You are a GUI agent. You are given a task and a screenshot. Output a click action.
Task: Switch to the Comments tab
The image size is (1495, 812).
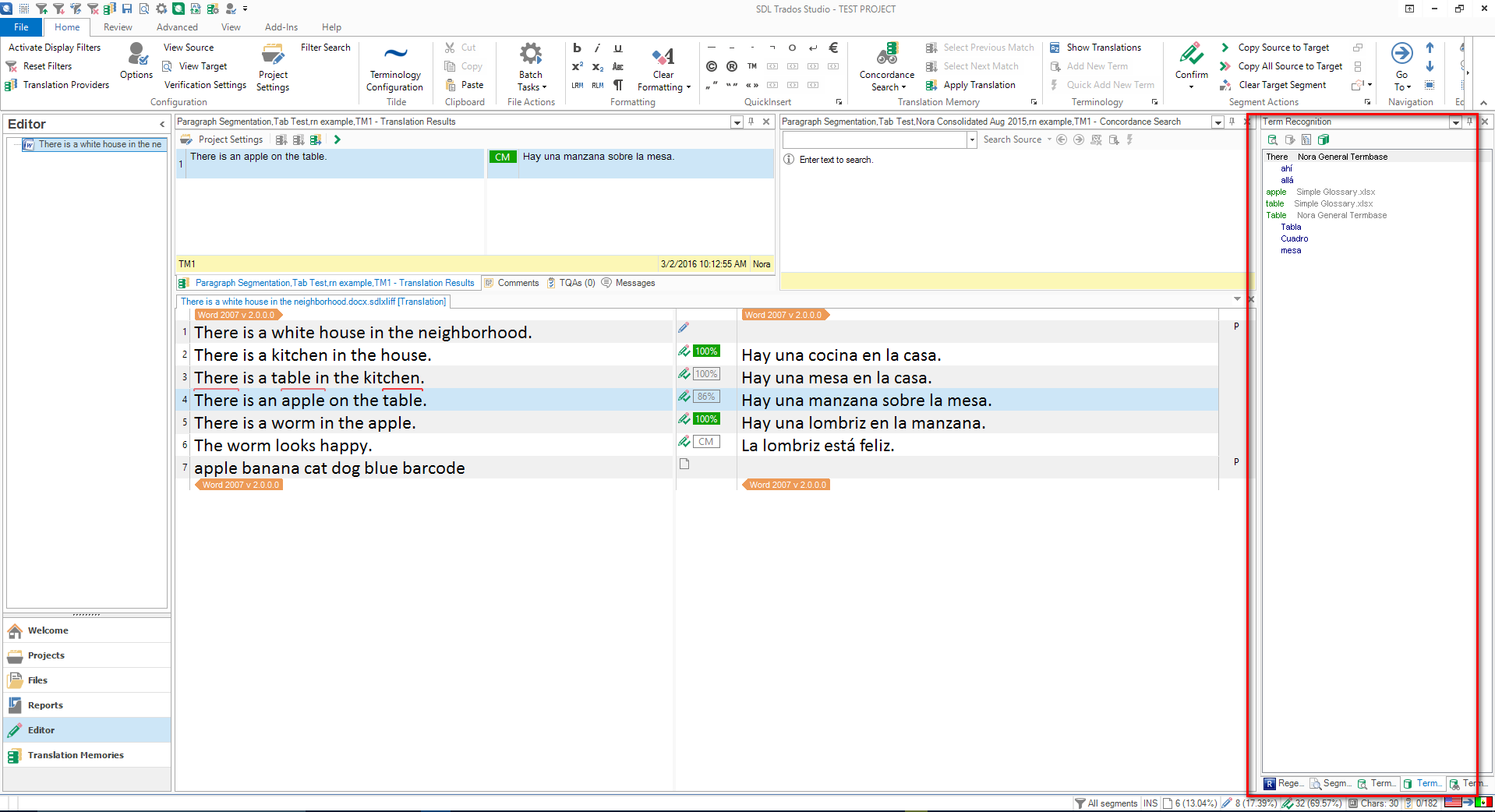click(x=511, y=283)
